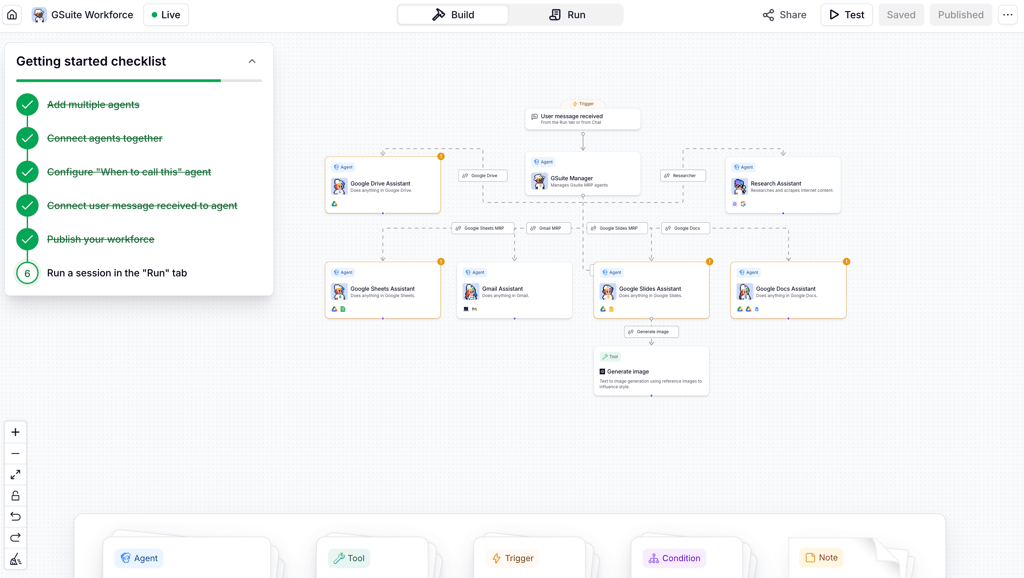Select the Google Sheets Assistant node
This screenshot has height=578, width=1024.
pos(383,290)
